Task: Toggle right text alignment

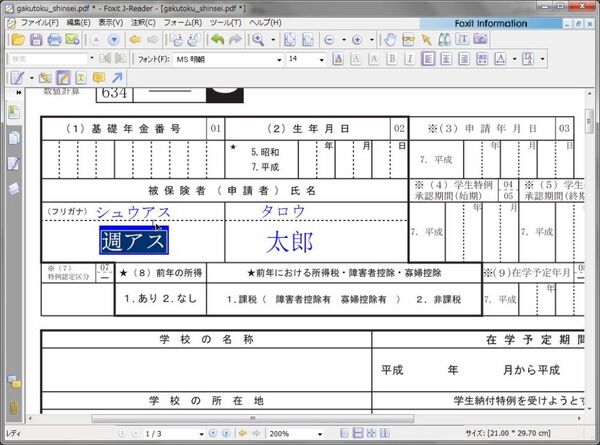Action: pos(464,59)
